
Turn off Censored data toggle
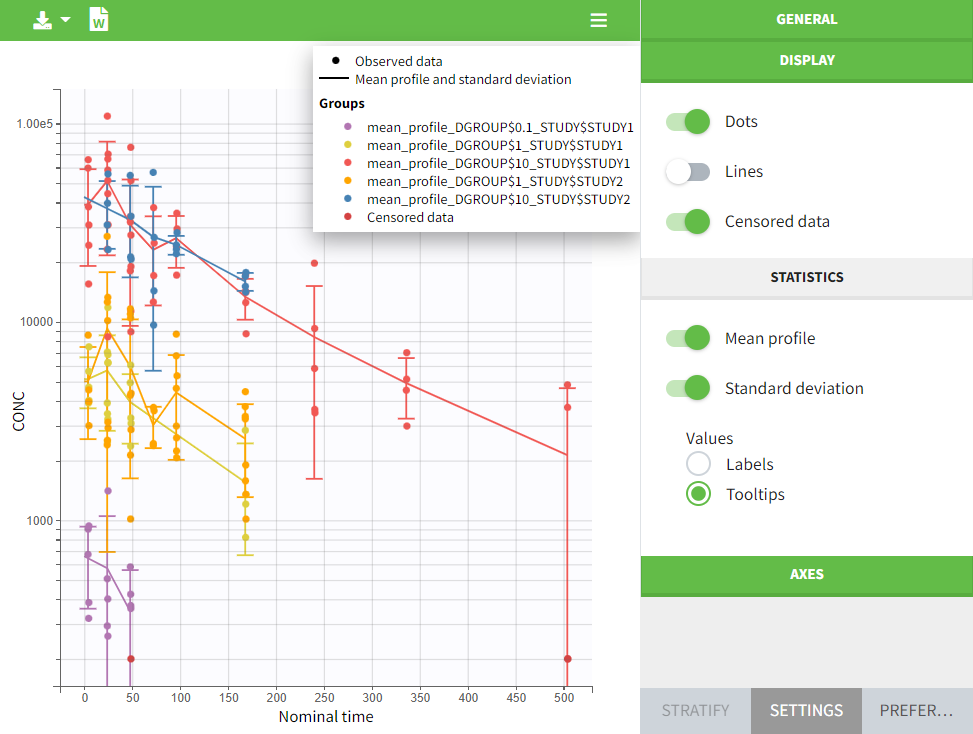(x=688, y=222)
